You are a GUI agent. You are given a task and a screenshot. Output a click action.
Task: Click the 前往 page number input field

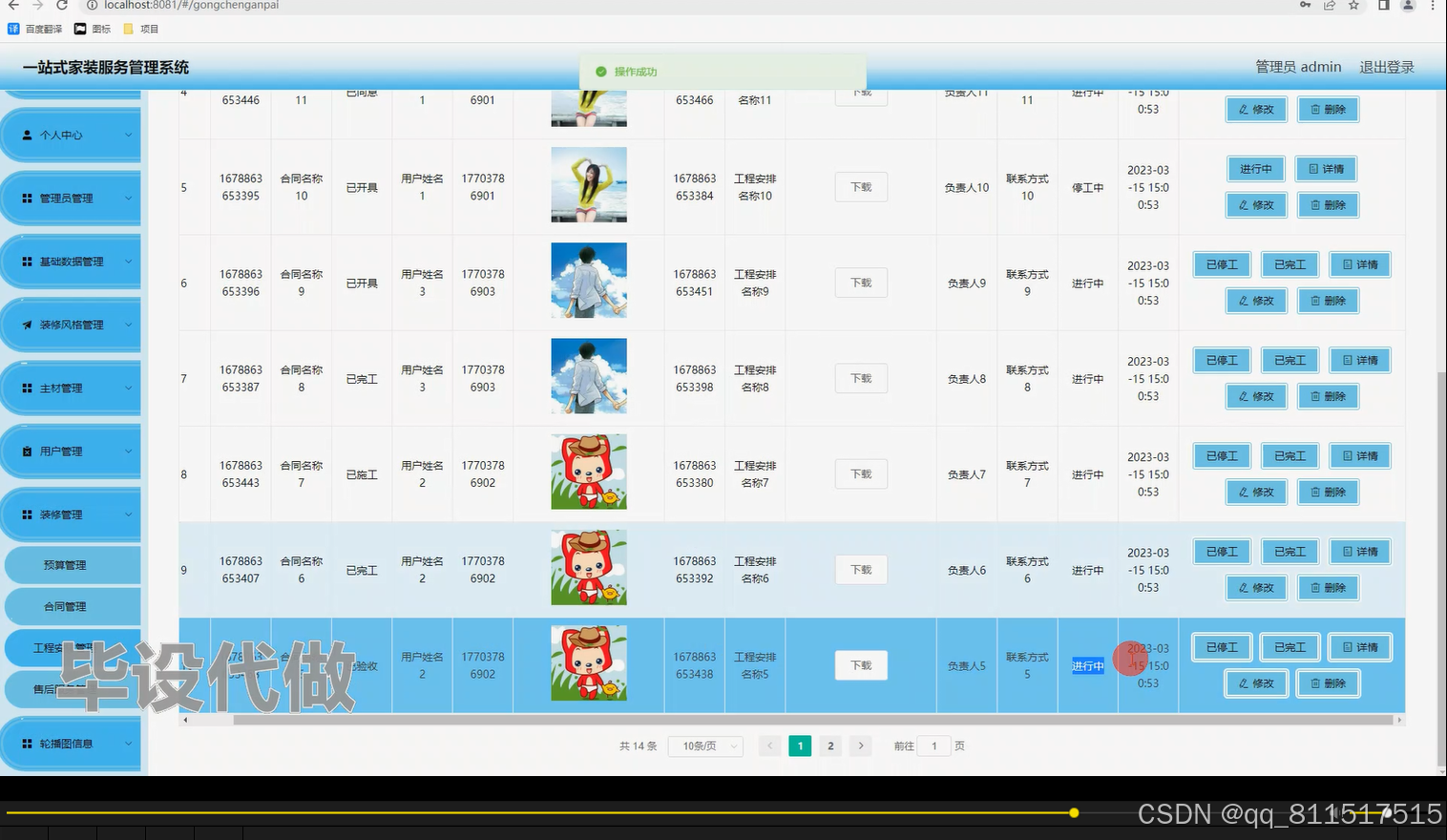[x=933, y=746]
